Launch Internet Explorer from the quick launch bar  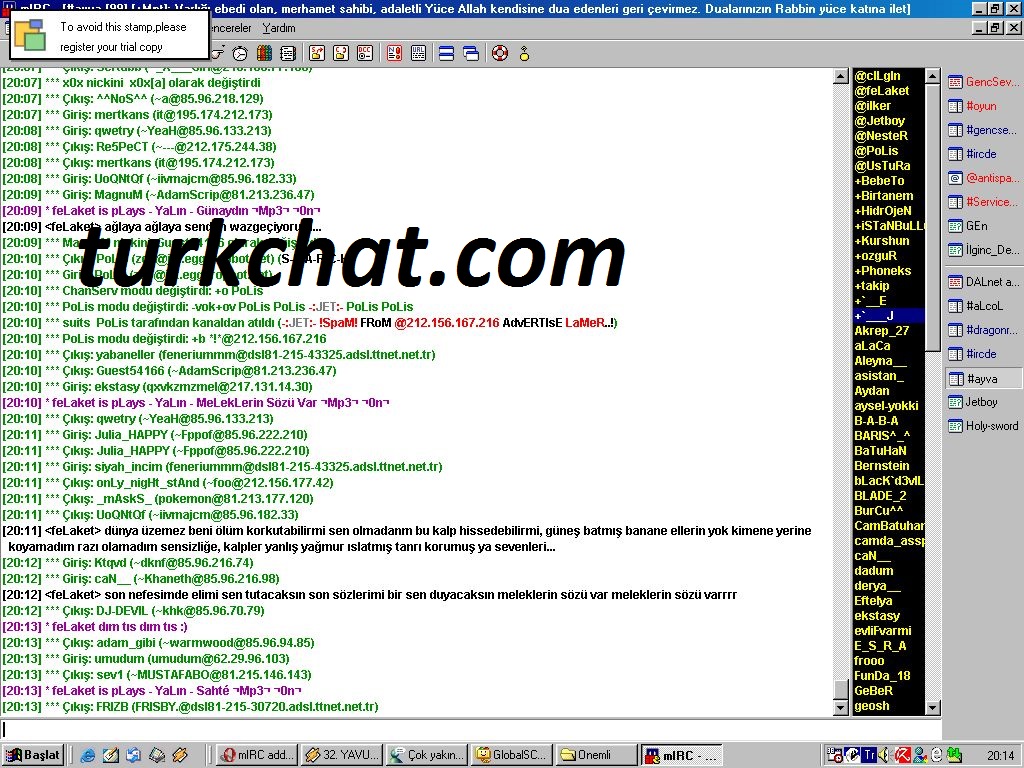(x=87, y=756)
